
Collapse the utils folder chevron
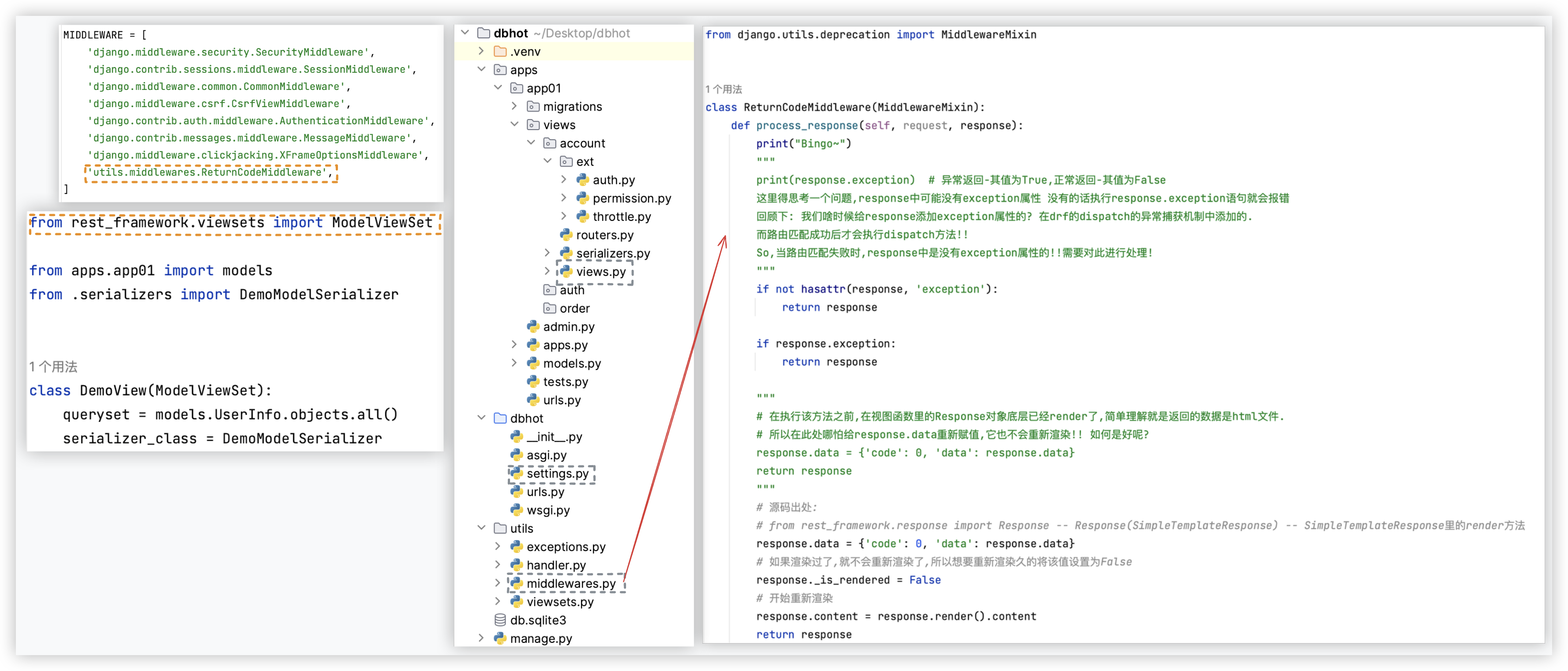point(481,528)
